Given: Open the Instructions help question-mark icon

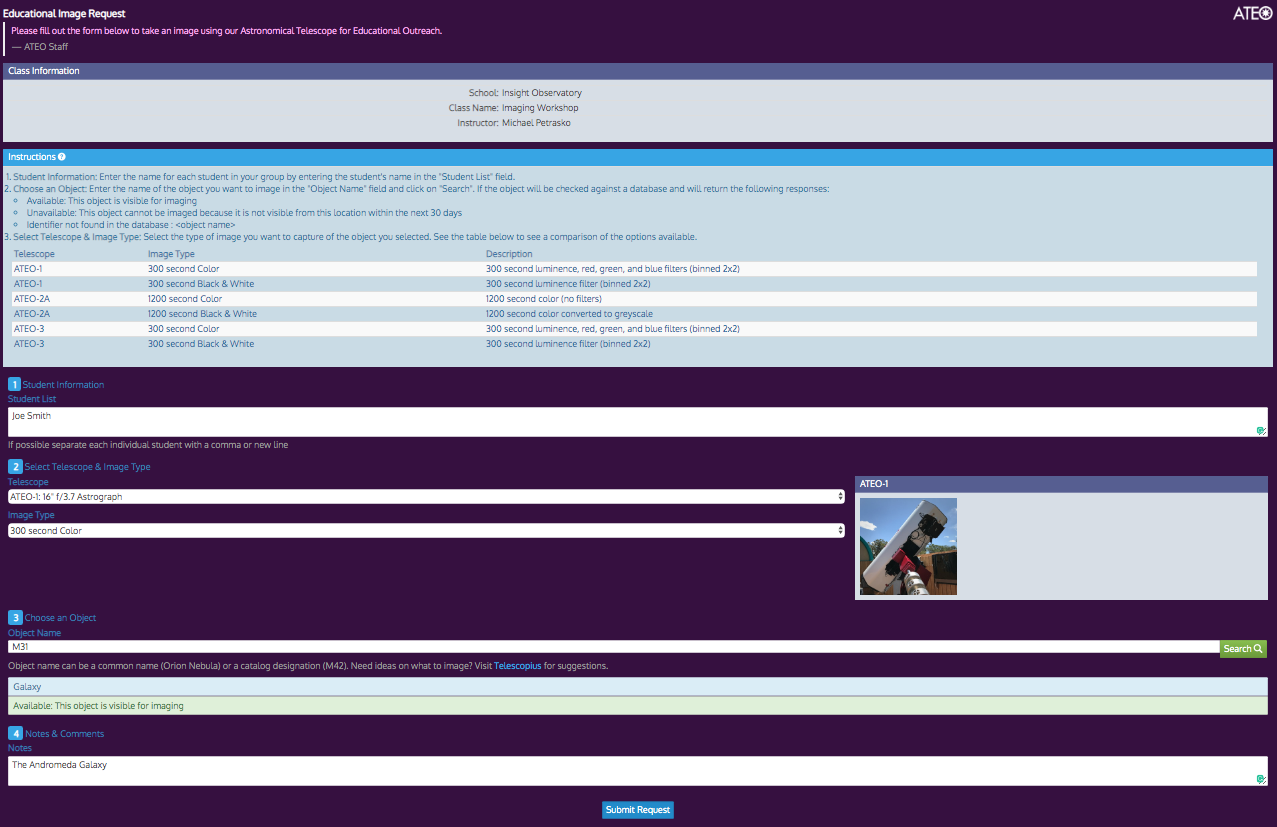Looking at the screenshot, I should 62,156.
